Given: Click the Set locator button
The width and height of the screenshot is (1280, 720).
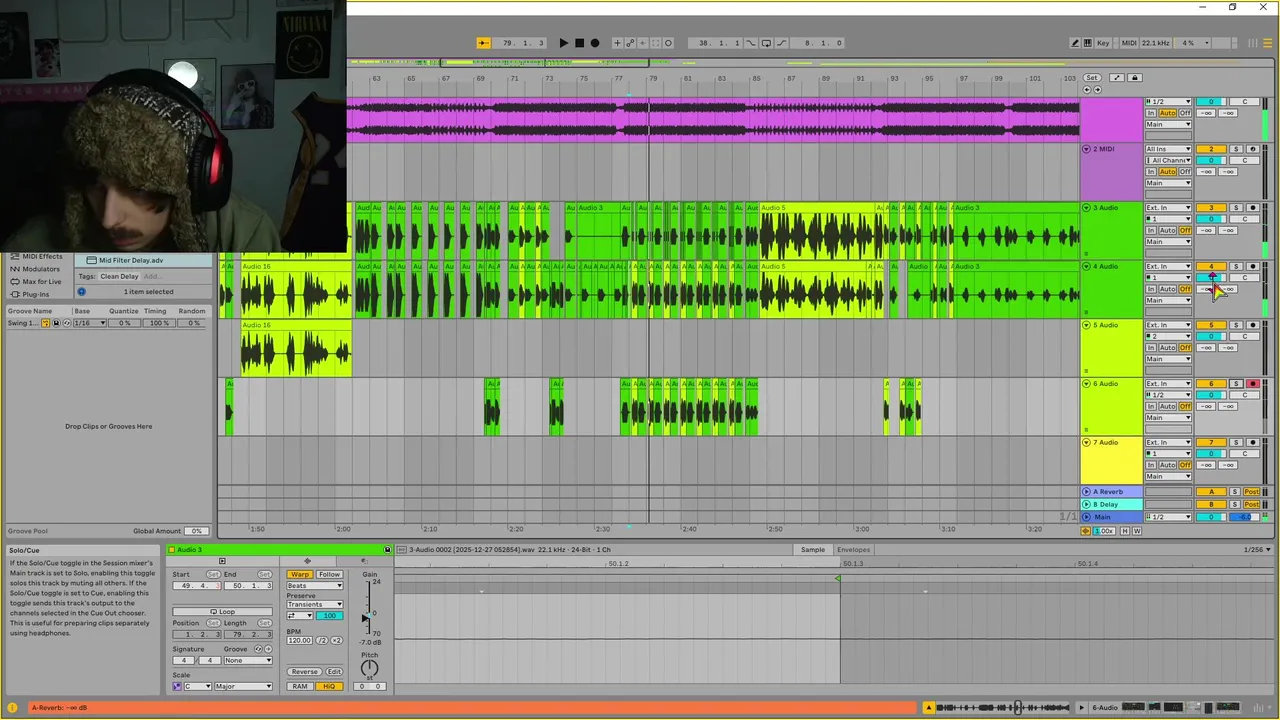Looking at the screenshot, I should 1092,77.
